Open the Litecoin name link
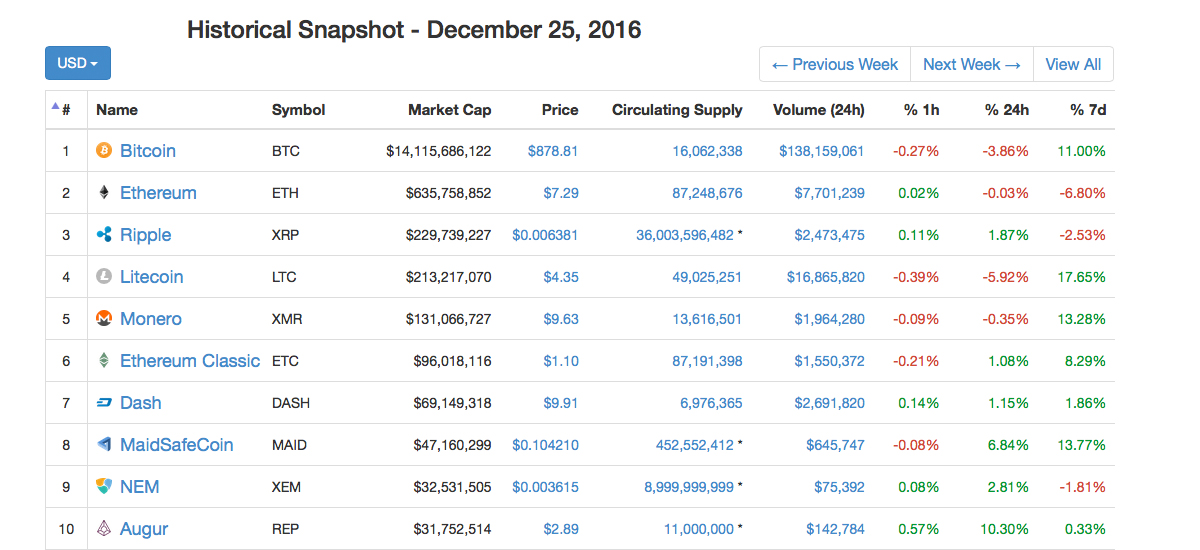Screen dimensions: 1200x550 click(x=152, y=277)
